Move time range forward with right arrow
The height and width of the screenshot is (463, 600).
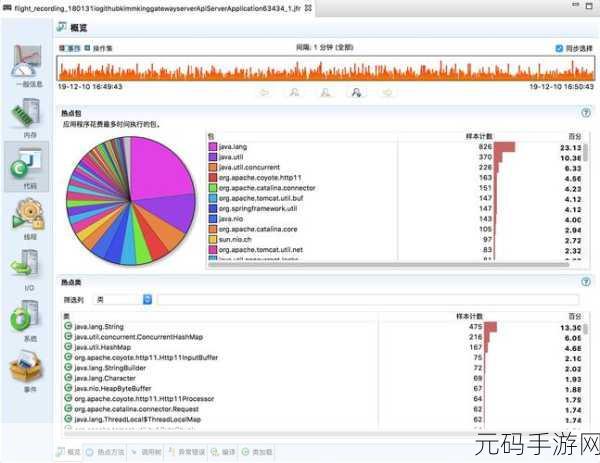click(x=387, y=92)
